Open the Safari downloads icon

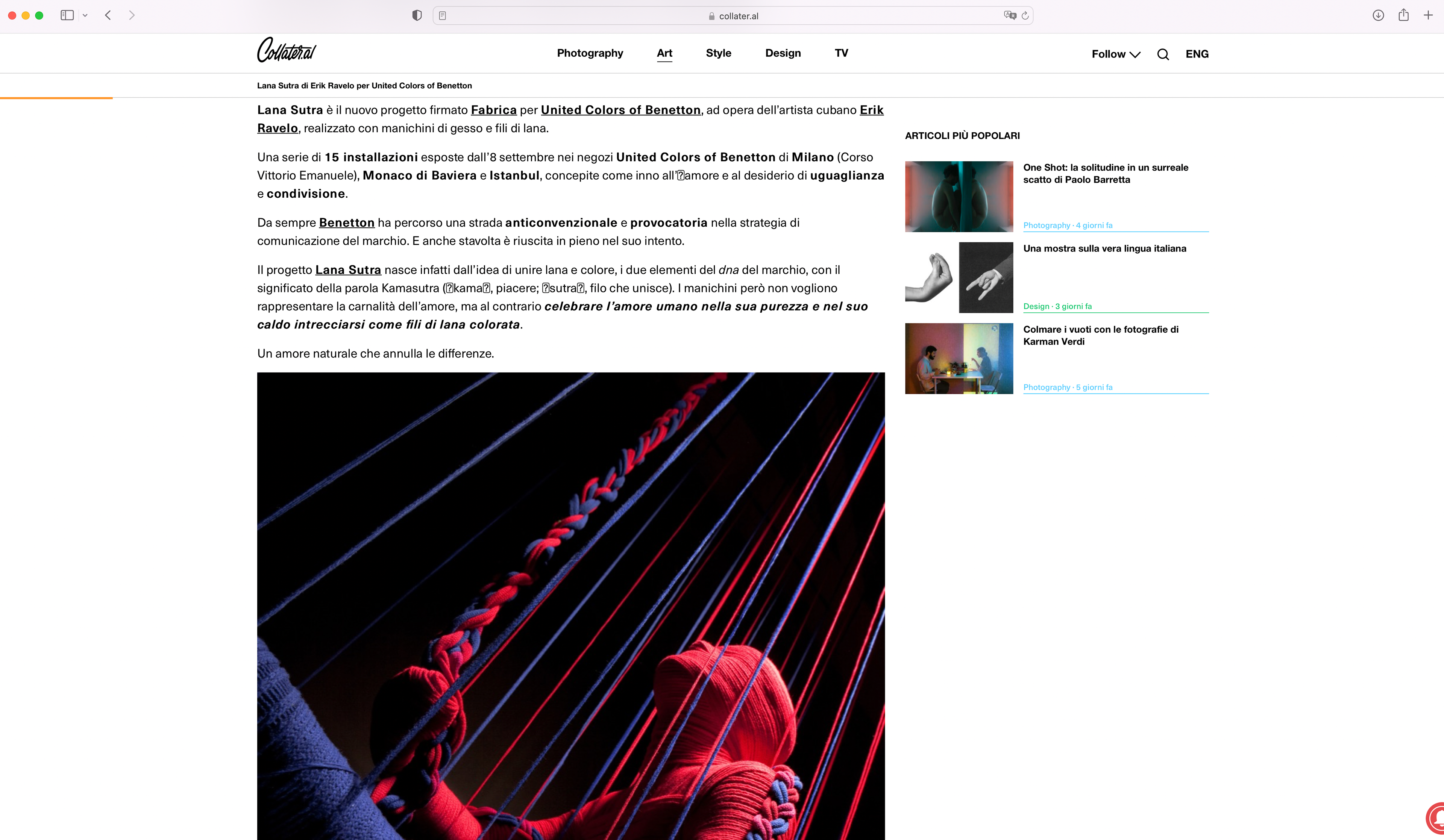1378,15
